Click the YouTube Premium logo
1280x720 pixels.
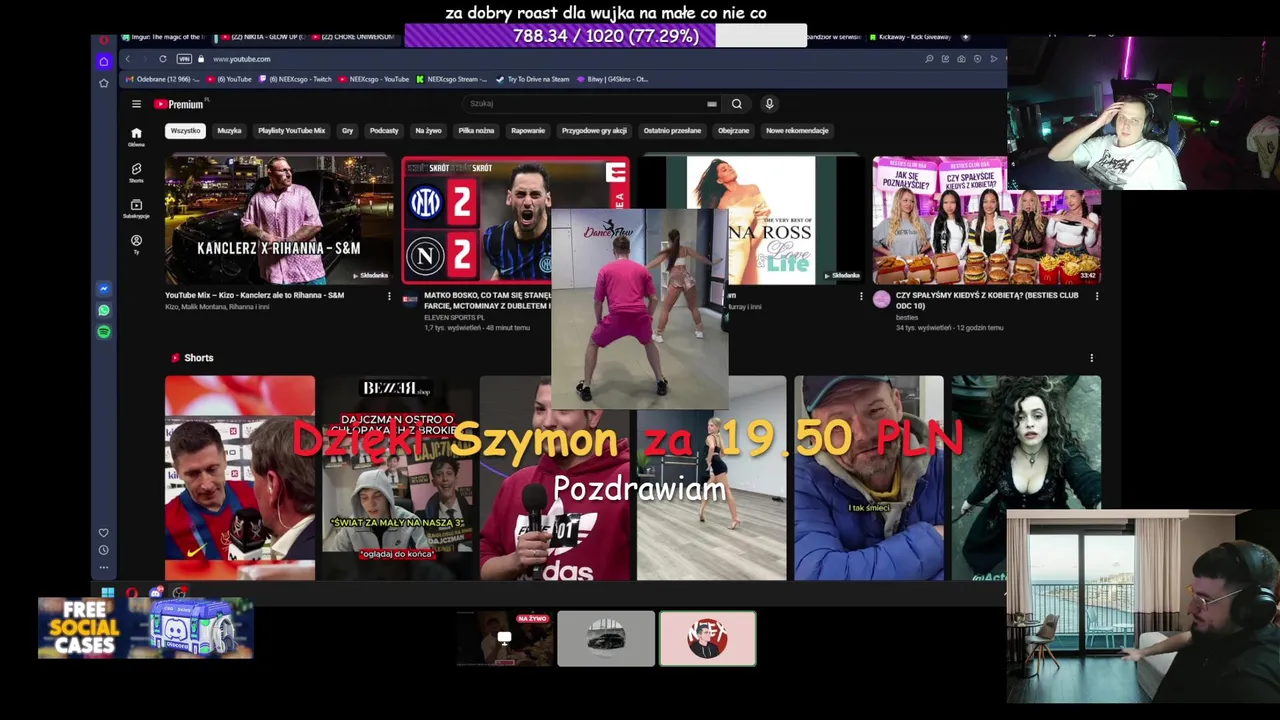coord(180,104)
